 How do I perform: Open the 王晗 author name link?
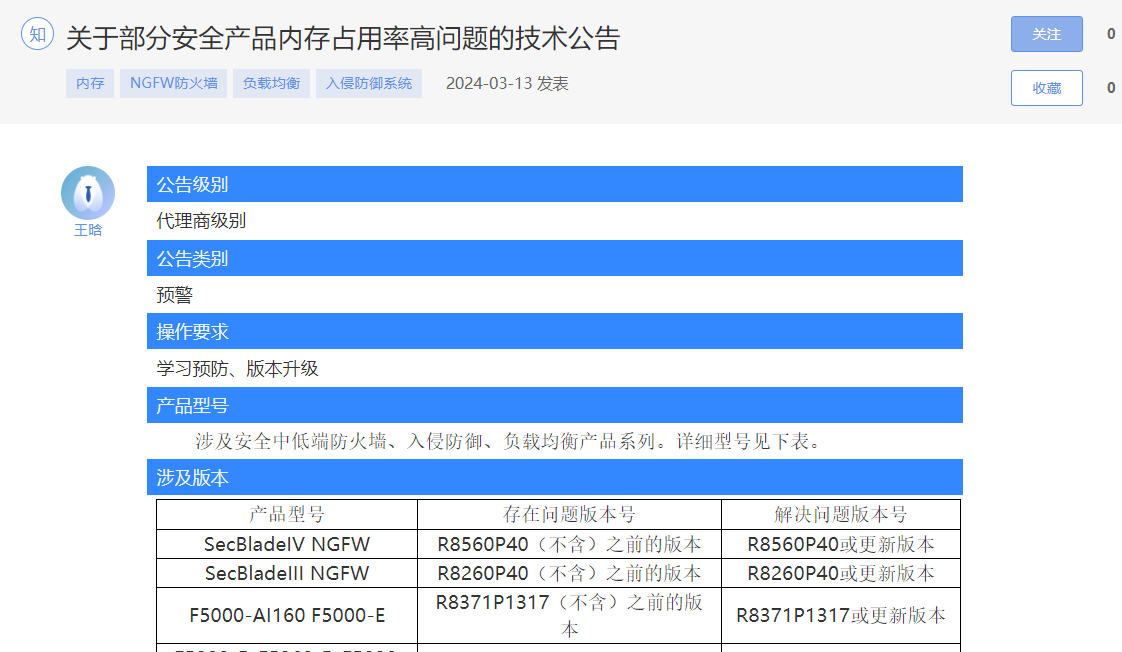click(x=88, y=230)
